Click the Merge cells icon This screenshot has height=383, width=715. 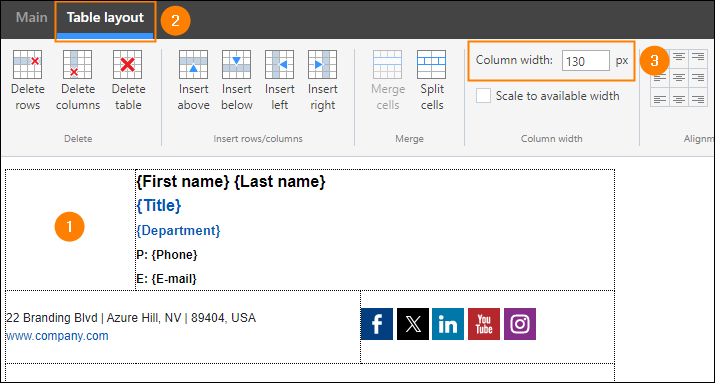[x=388, y=65]
